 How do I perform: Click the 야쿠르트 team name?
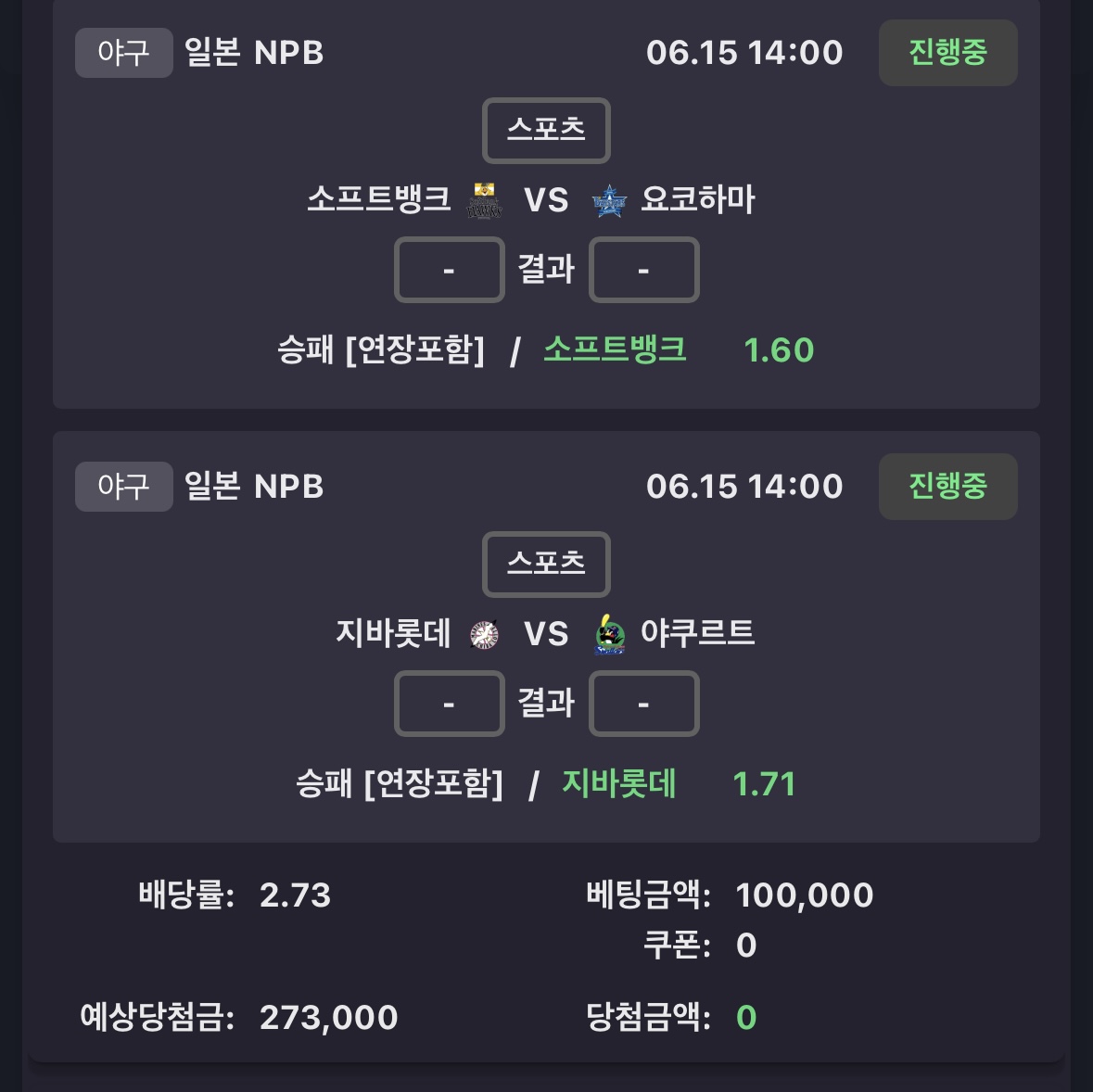(x=698, y=633)
